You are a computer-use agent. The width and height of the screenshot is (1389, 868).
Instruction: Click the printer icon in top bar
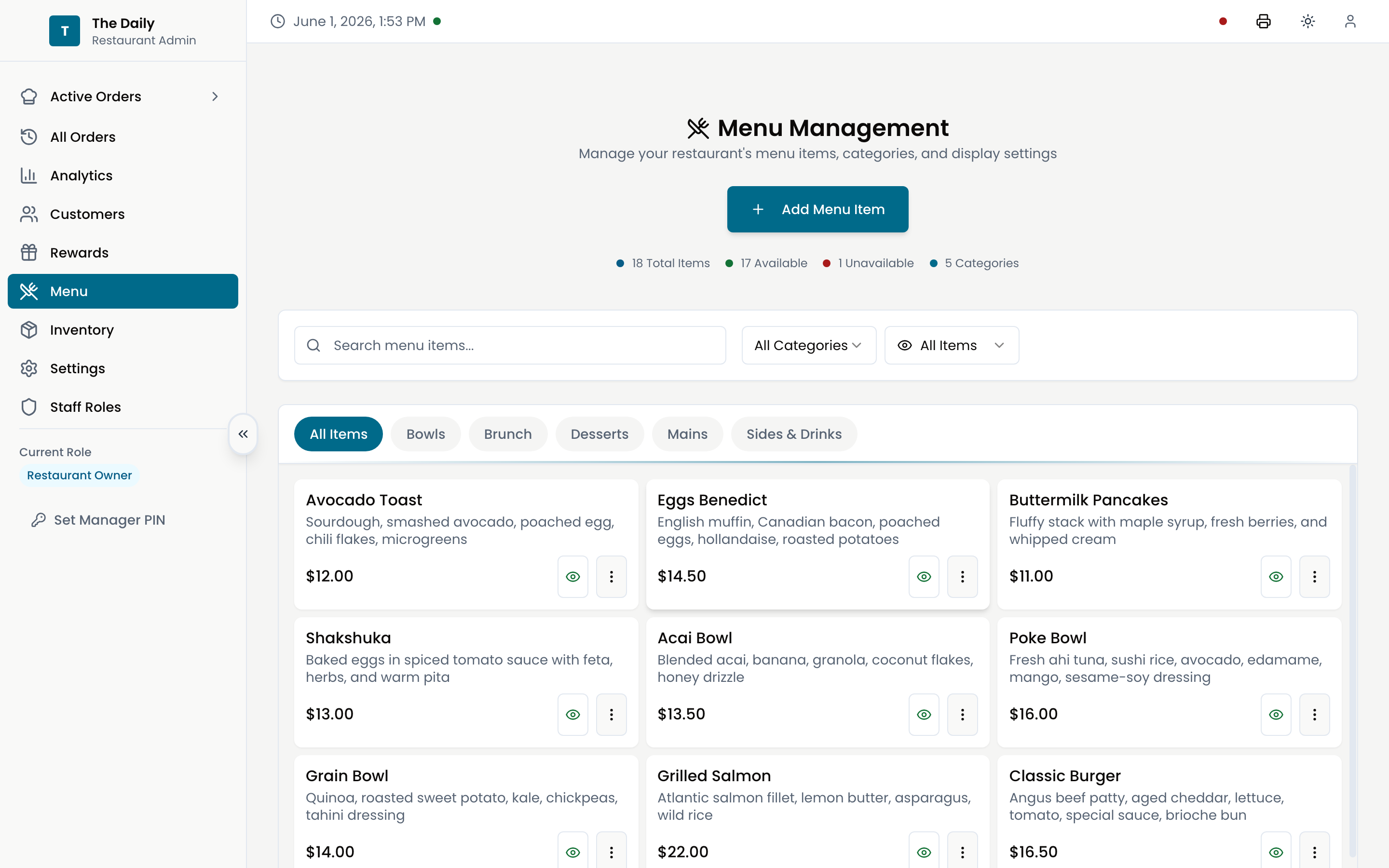pos(1263,21)
